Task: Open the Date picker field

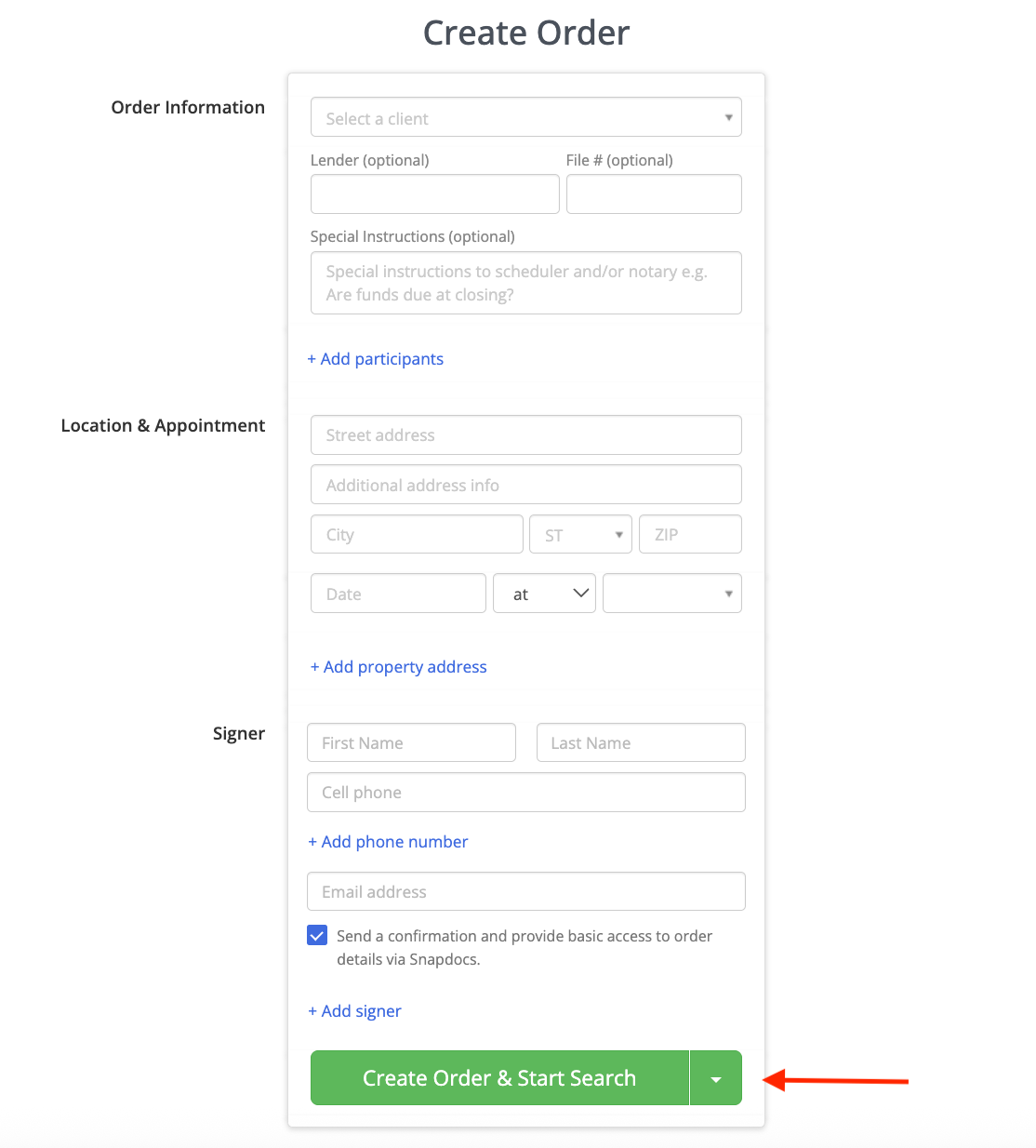Action: click(x=398, y=594)
